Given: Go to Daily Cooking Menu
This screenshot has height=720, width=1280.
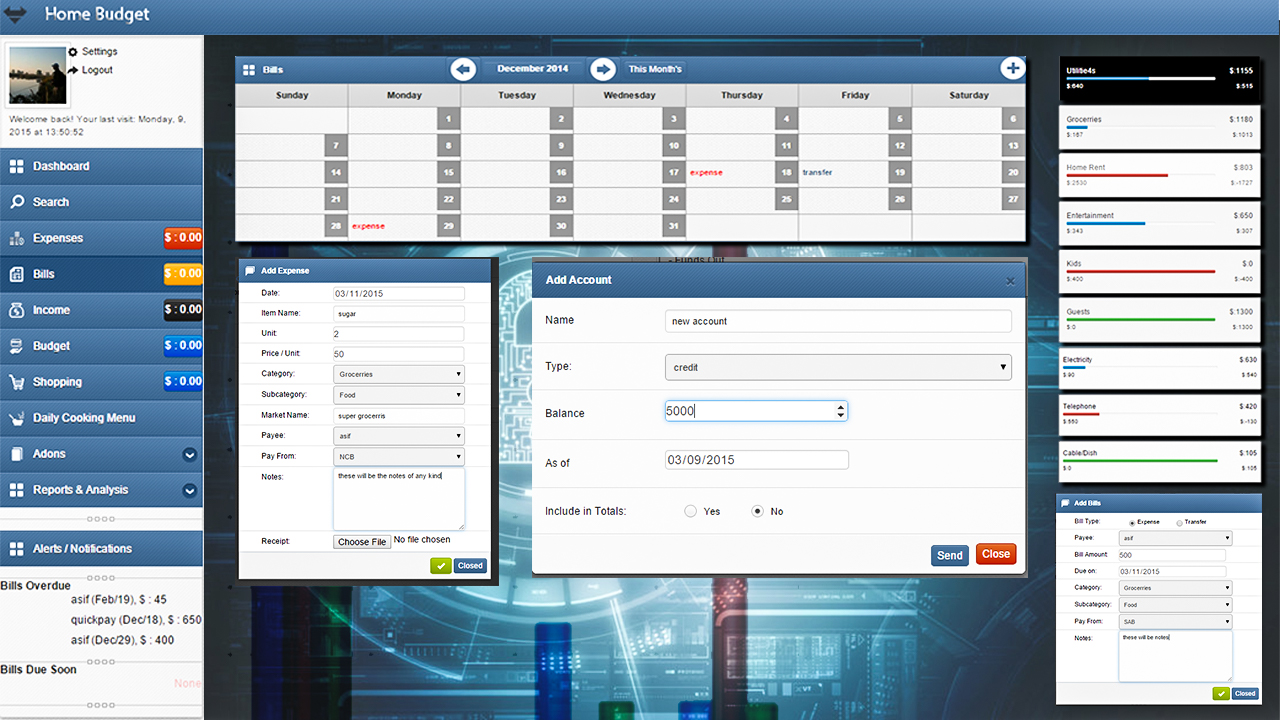Looking at the screenshot, I should pyautogui.click(x=84, y=418).
